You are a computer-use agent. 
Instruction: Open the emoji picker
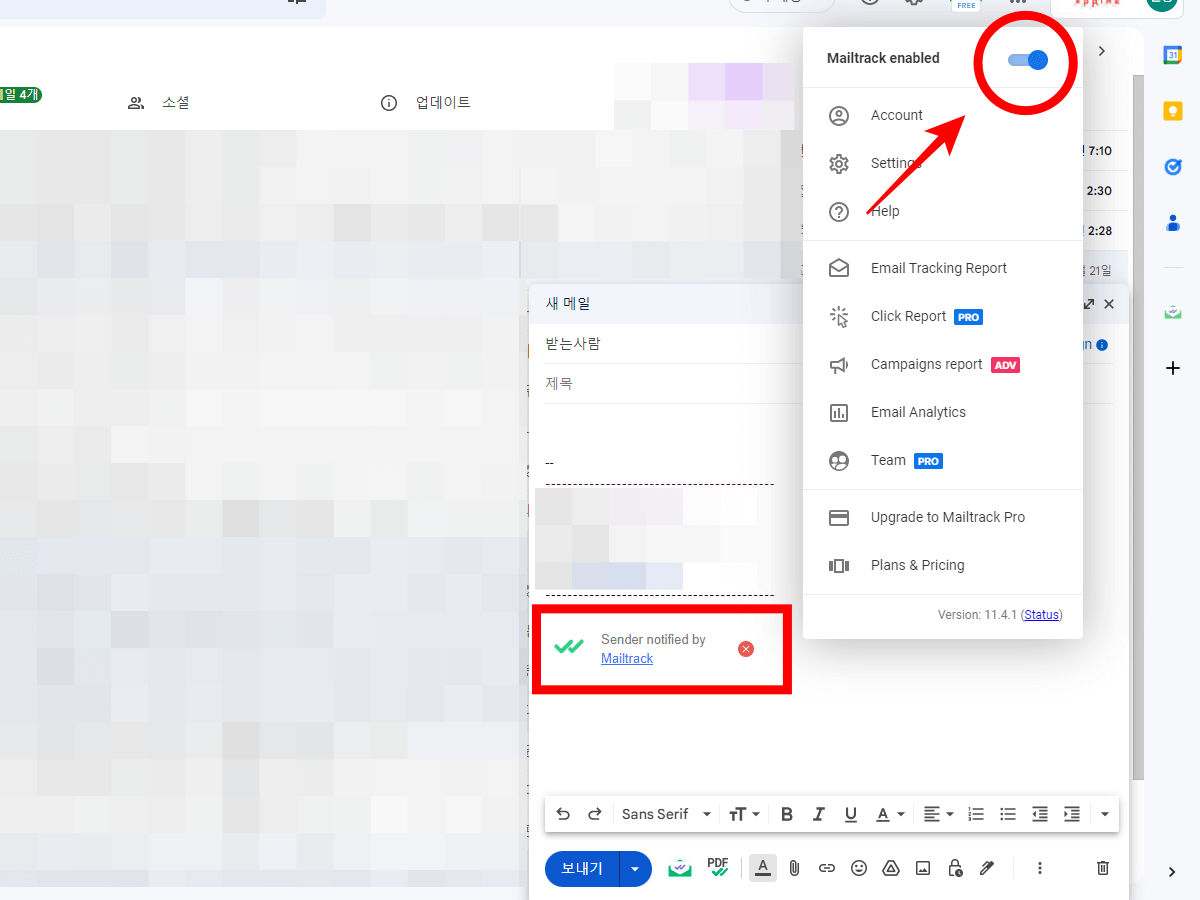click(859, 868)
